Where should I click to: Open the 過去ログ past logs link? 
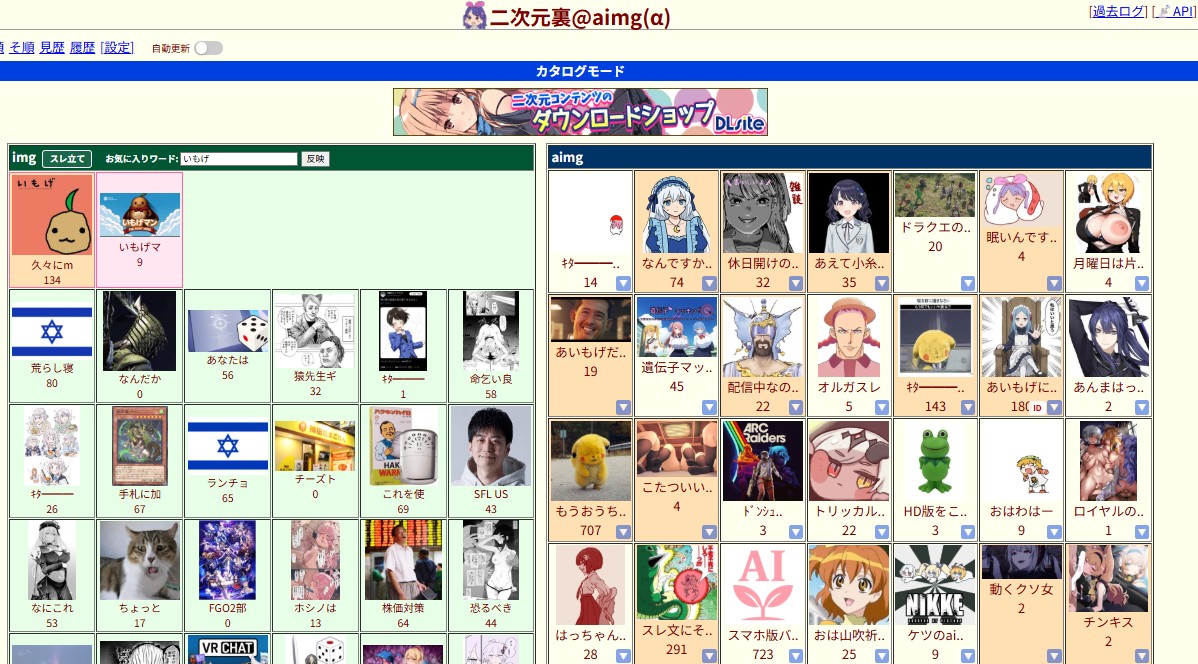1118,11
